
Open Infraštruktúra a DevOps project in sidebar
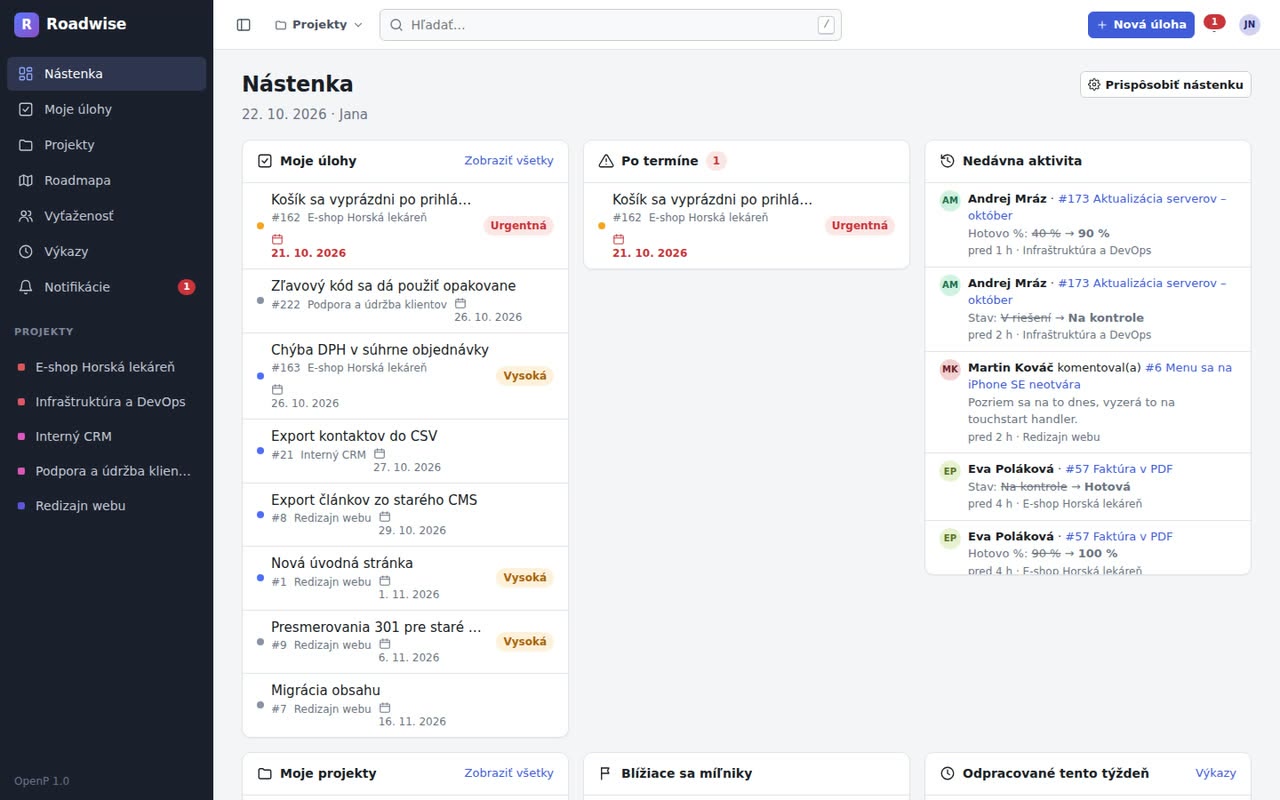tap(107, 402)
